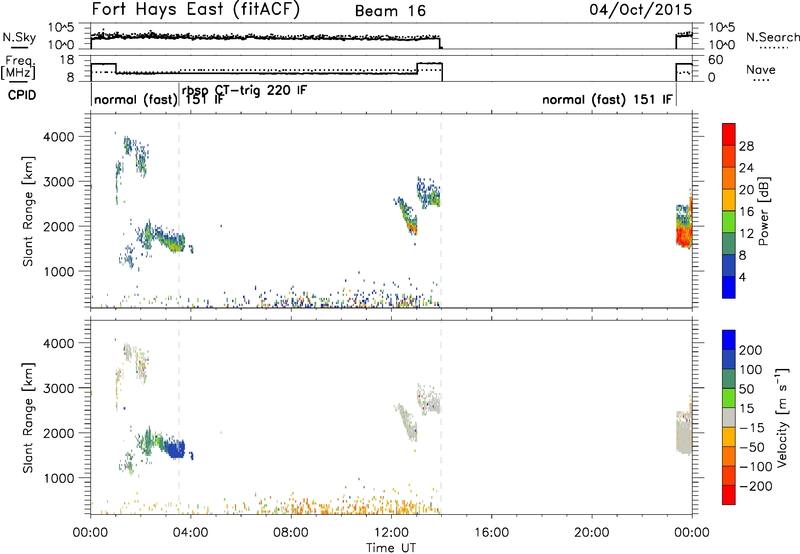
Task: Click the '18' tick on the frequency axis
Action: tap(67, 60)
